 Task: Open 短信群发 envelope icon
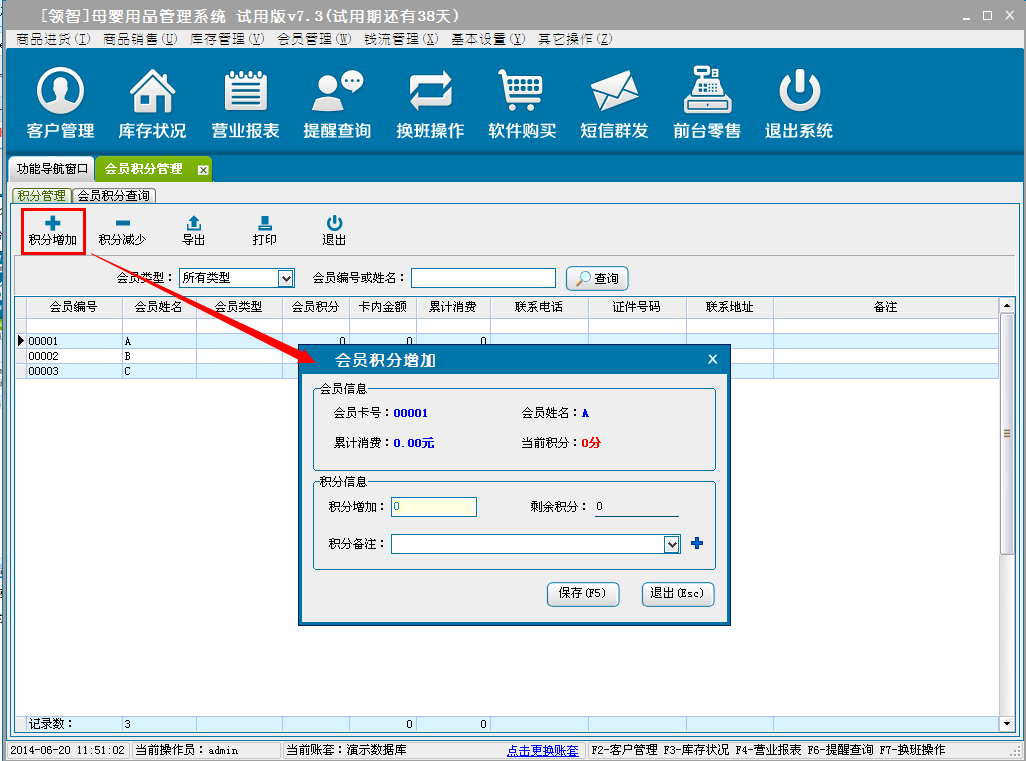(x=614, y=103)
